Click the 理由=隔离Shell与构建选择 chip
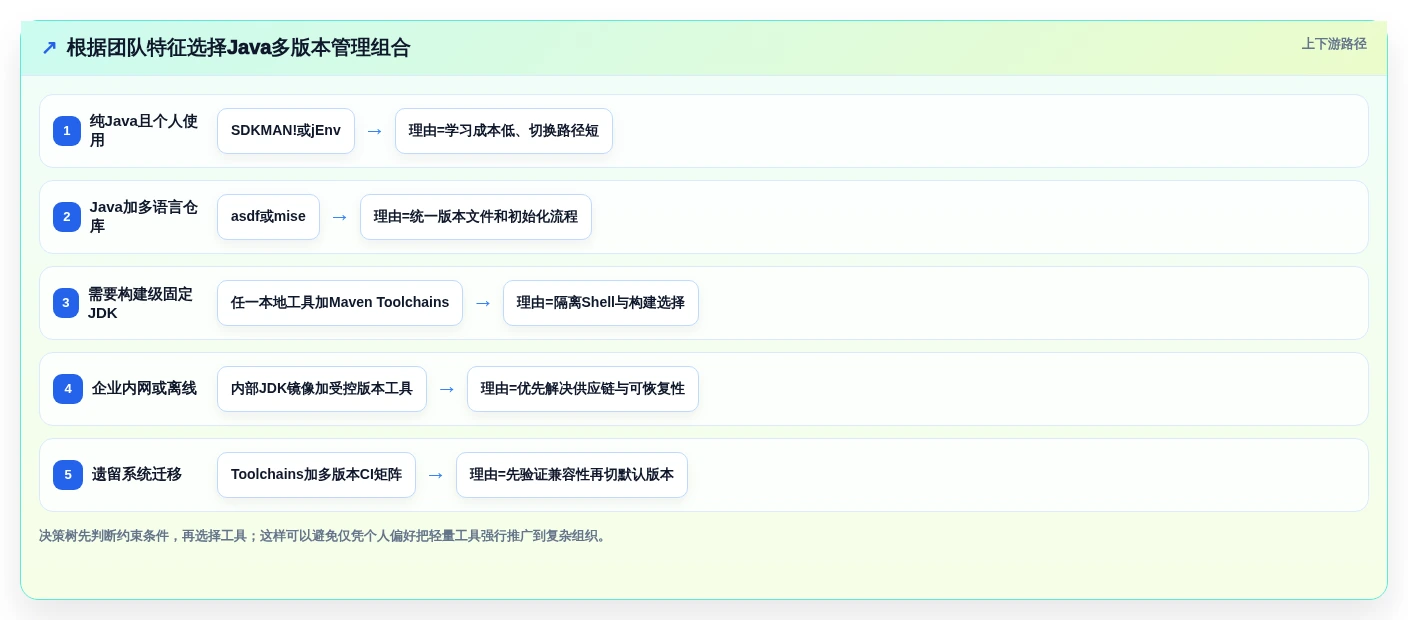Image resolution: width=1408 pixels, height=620 pixels. (601, 303)
